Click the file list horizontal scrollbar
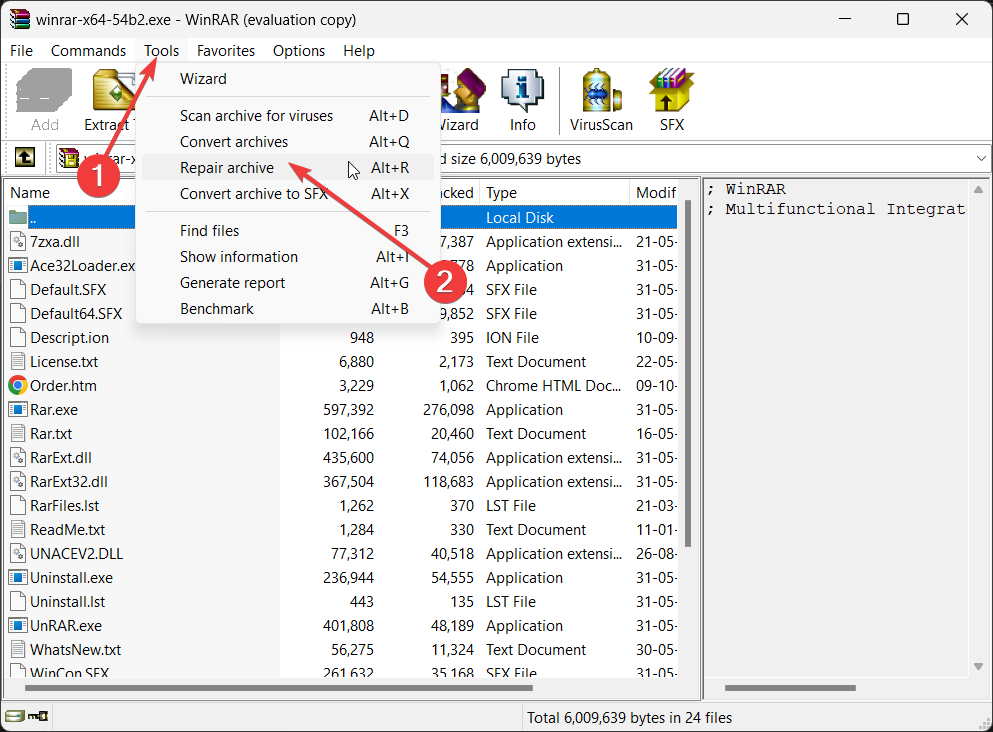This screenshot has height=732, width=993. 279,688
